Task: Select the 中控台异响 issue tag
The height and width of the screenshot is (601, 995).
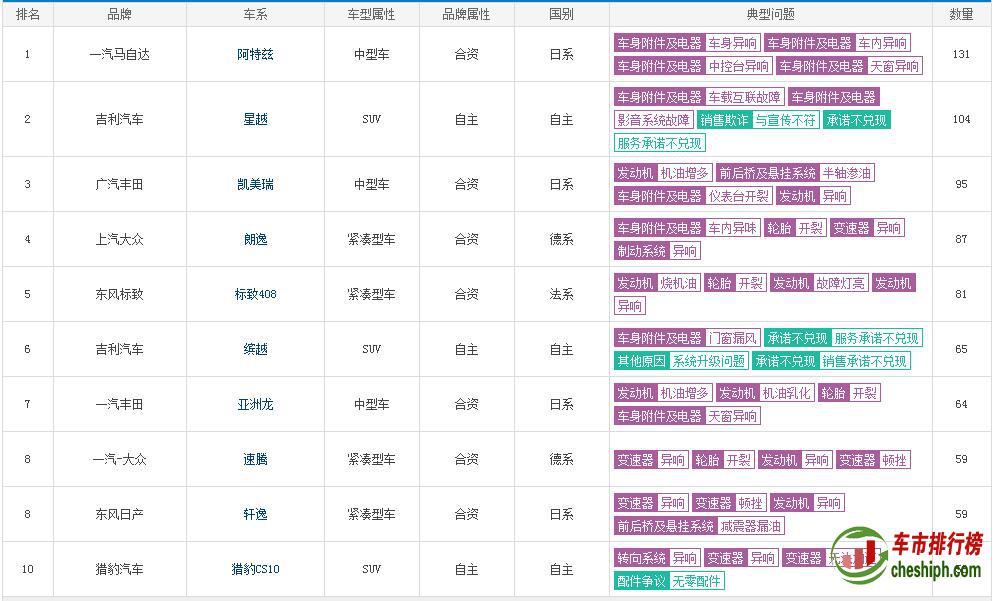Action: [x=739, y=66]
